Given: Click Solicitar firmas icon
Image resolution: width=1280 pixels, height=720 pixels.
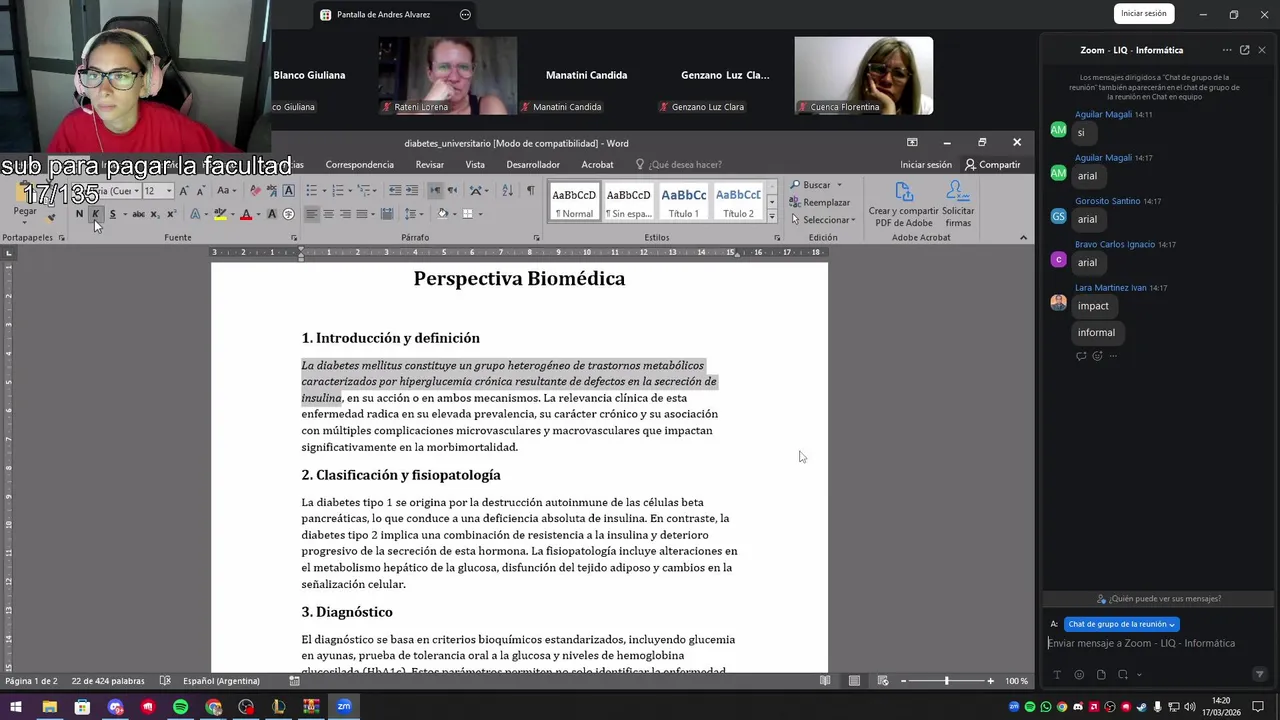Looking at the screenshot, I should 958,204.
